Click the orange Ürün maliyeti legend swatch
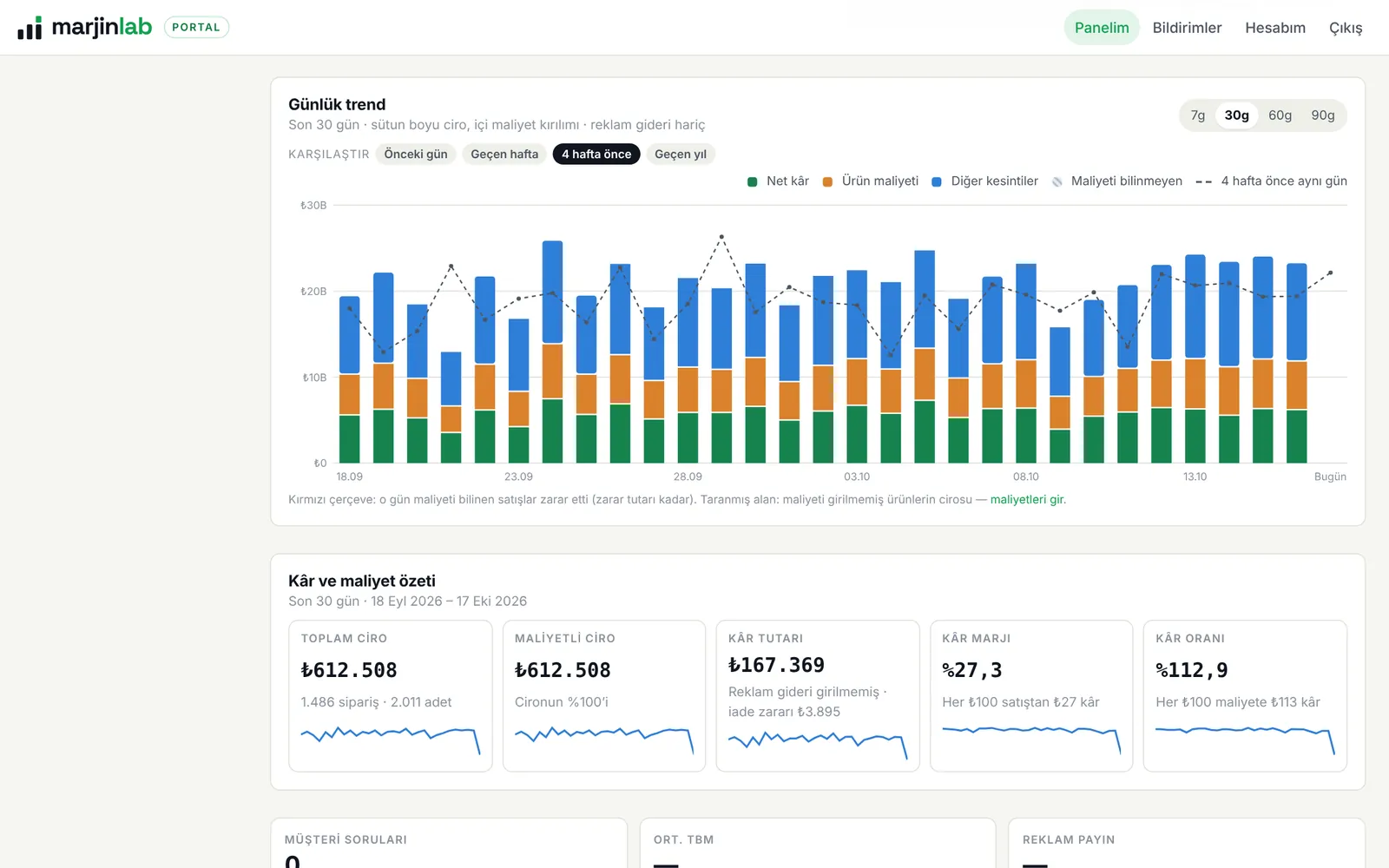Image resolution: width=1389 pixels, height=868 pixels. tap(827, 181)
